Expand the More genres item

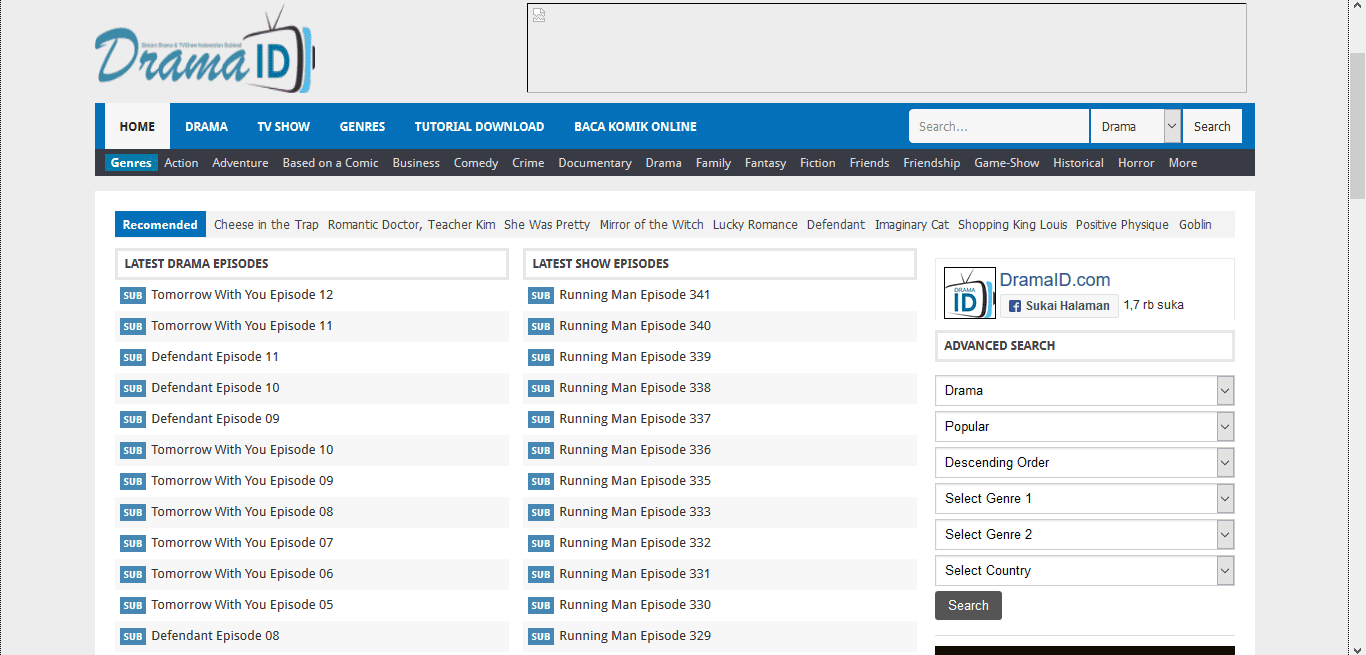(x=1183, y=163)
